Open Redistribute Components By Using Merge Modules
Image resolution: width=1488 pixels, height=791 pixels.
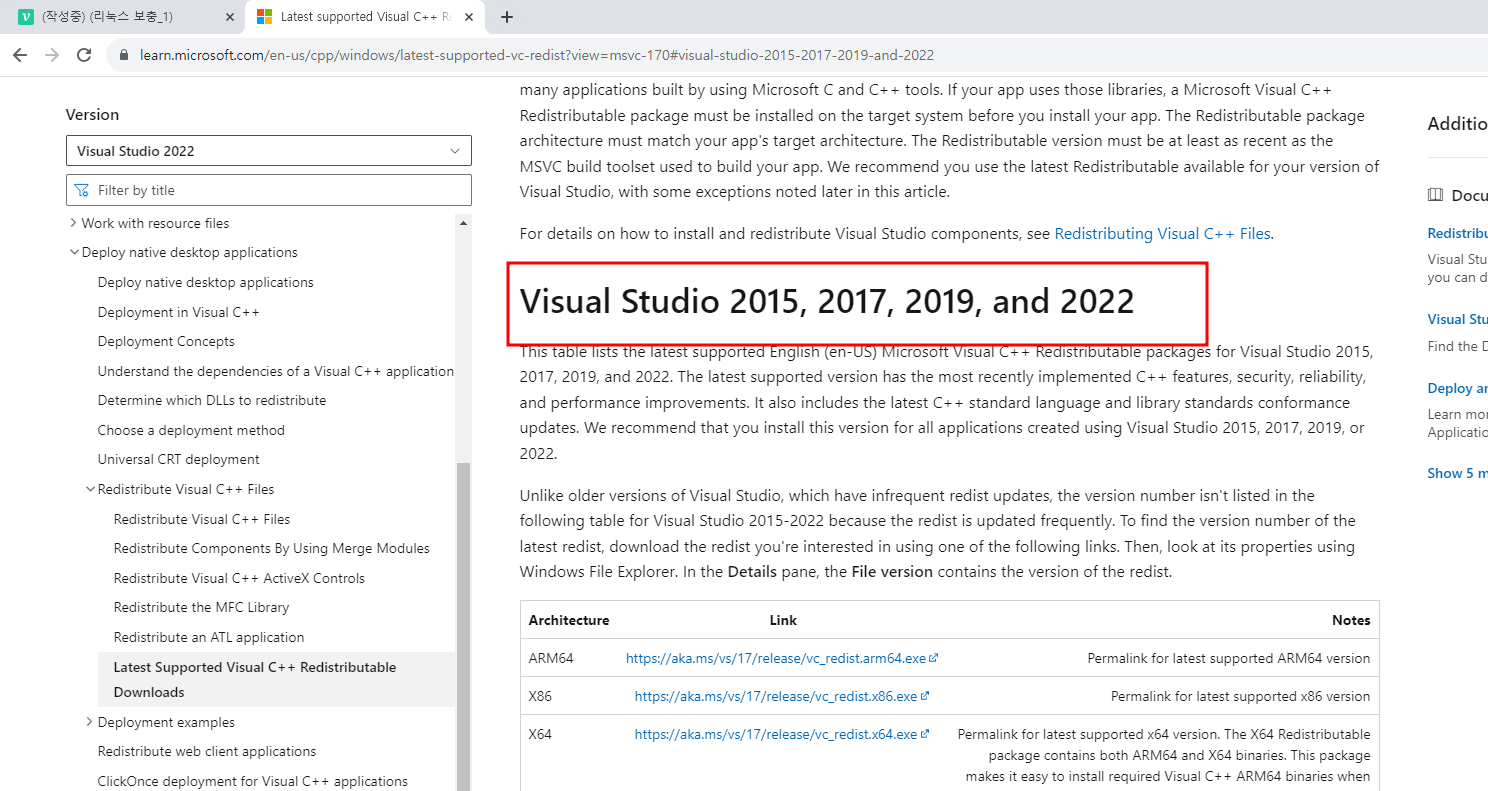click(272, 548)
